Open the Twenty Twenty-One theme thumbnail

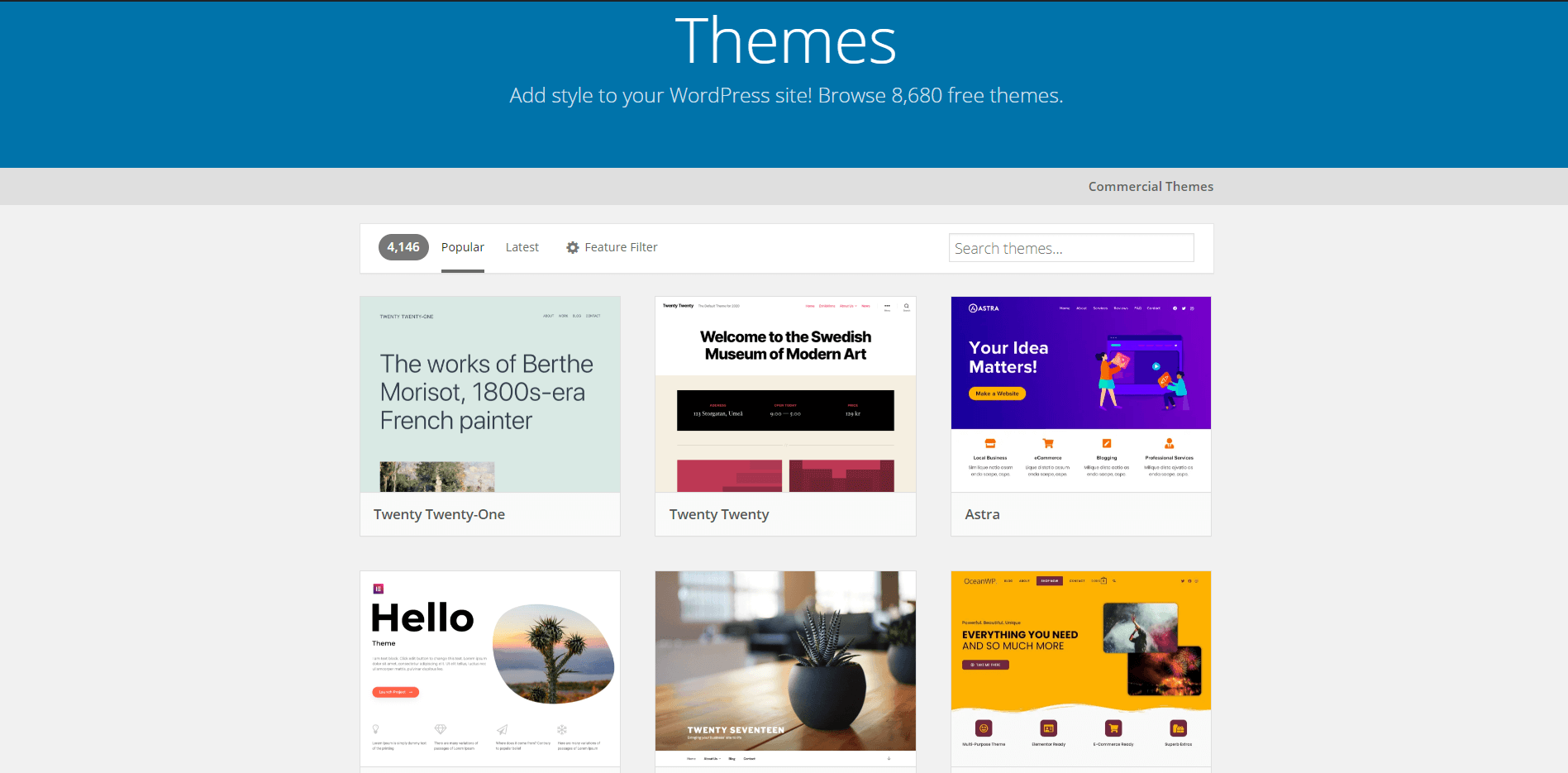[490, 394]
